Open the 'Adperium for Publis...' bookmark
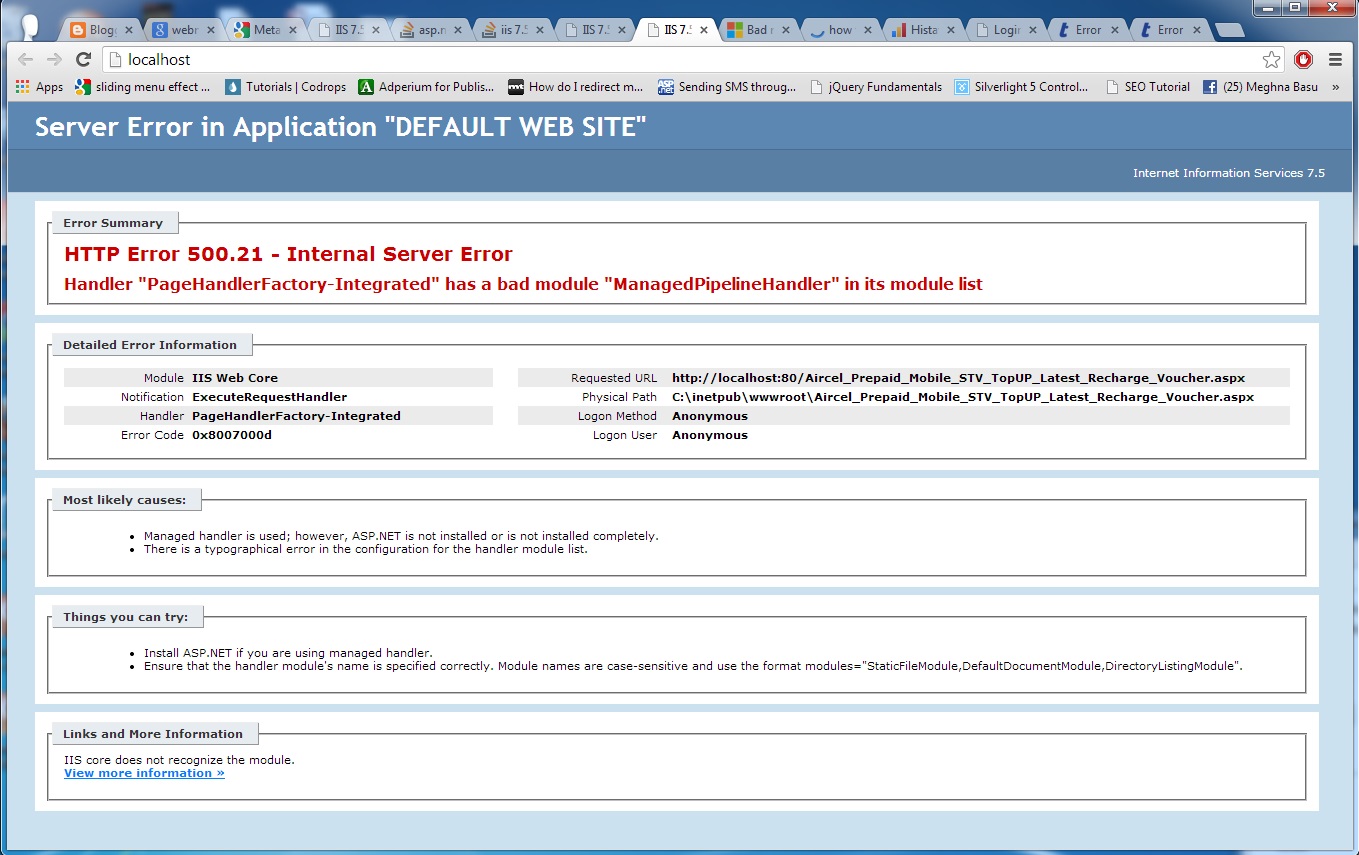Image resolution: width=1359 pixels, height=855 pixels. pos(426,87)
